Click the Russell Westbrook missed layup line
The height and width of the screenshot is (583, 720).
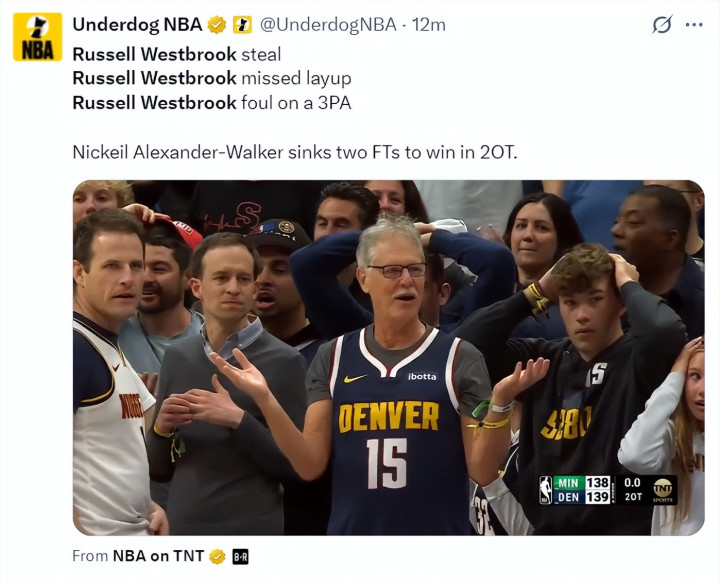tap(212, 78)
